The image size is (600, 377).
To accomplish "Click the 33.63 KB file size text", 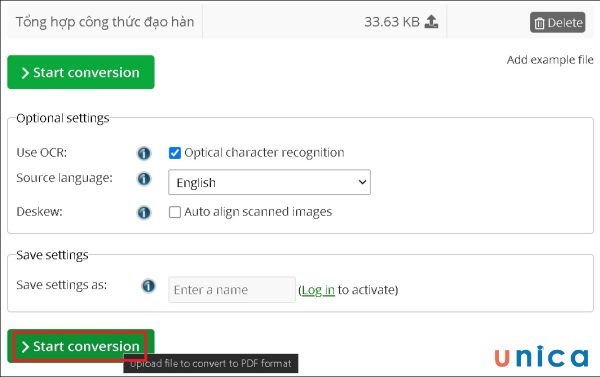I will coord(392,22).
